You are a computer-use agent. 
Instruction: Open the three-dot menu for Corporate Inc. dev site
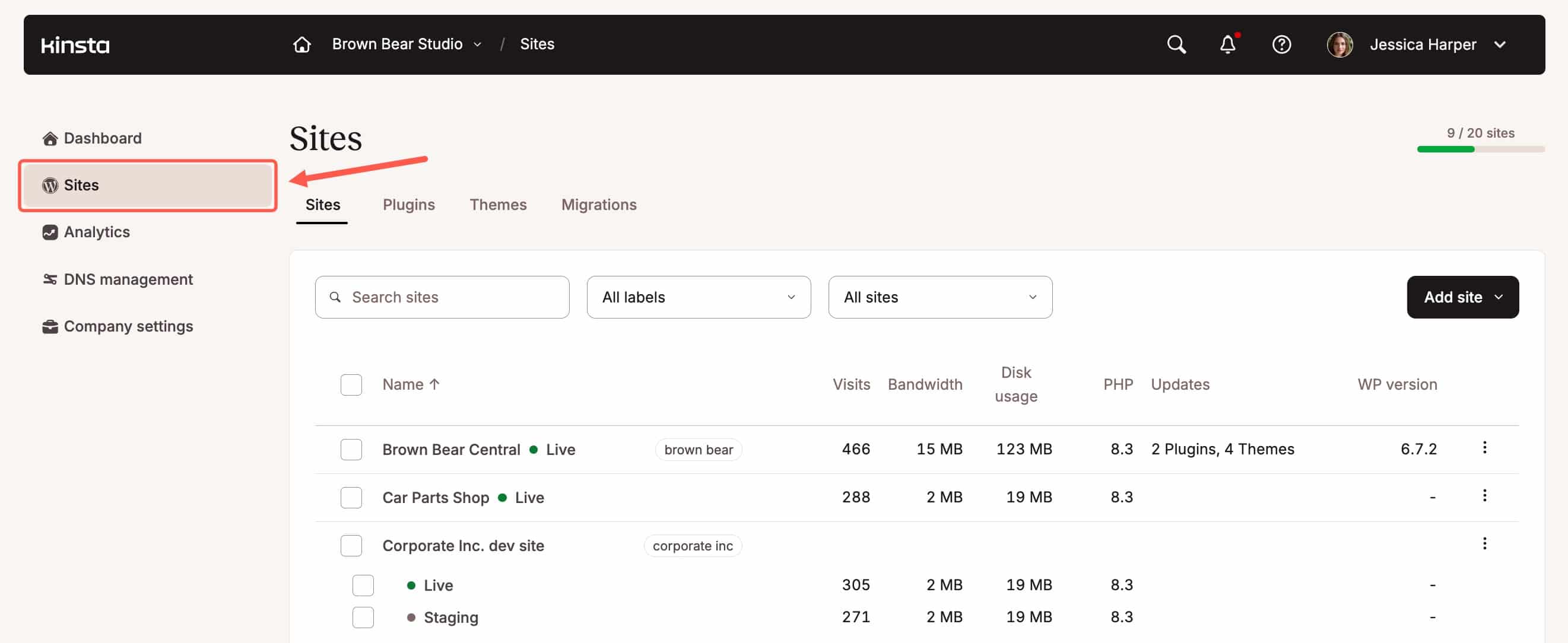tap(1484, 543)
